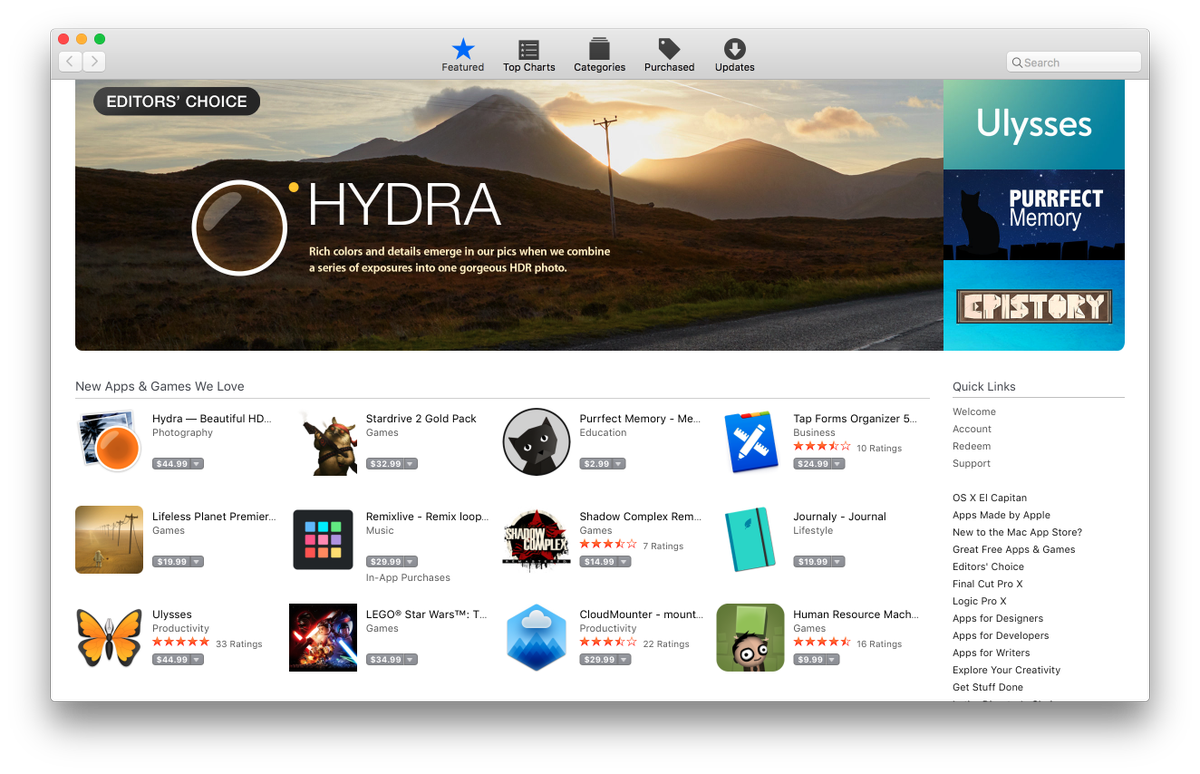1200x774 pixels.
Task: Open the Categories tab
Action: [x=599, y=55]
